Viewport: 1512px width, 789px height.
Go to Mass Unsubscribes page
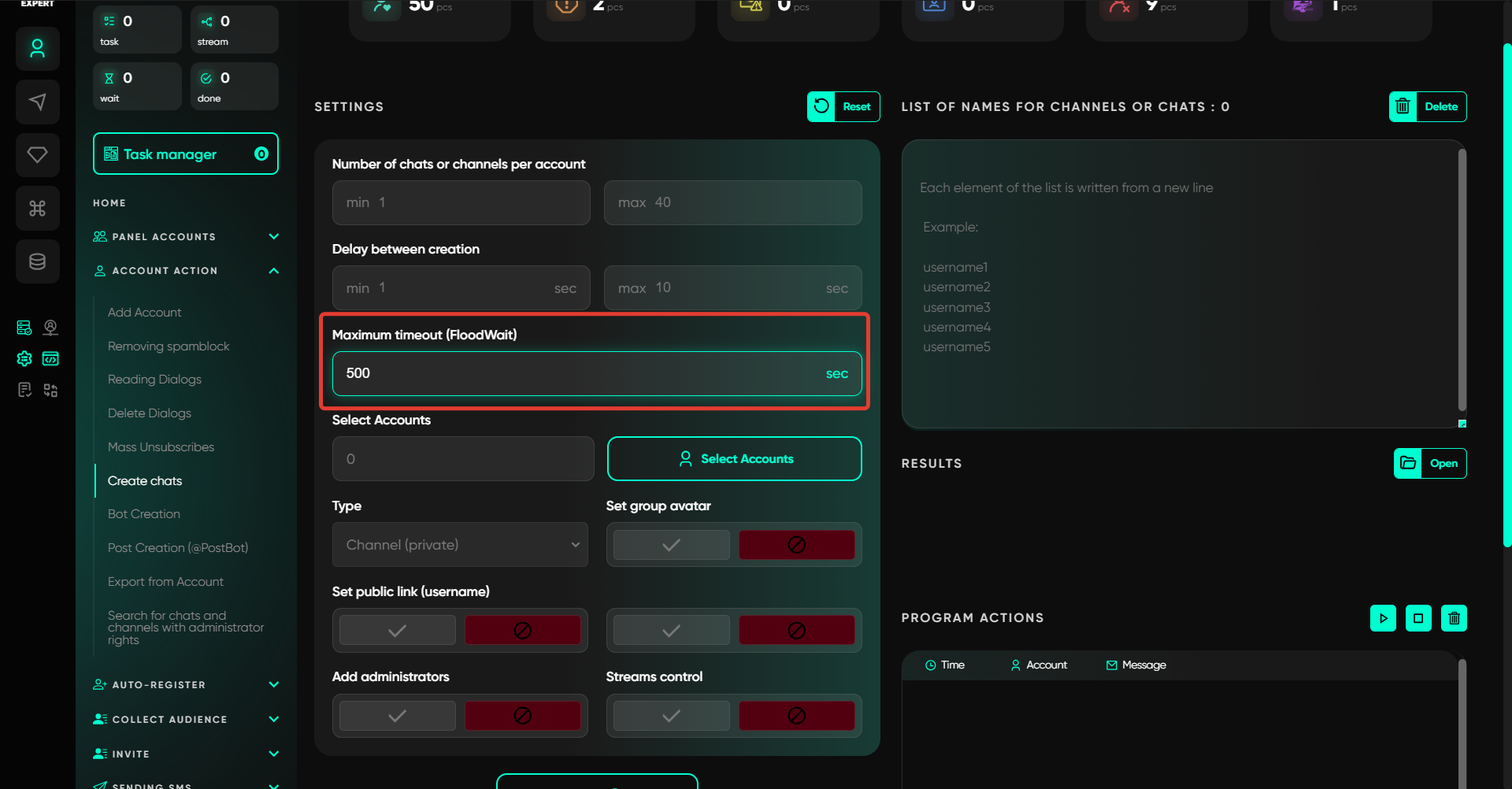161,447
